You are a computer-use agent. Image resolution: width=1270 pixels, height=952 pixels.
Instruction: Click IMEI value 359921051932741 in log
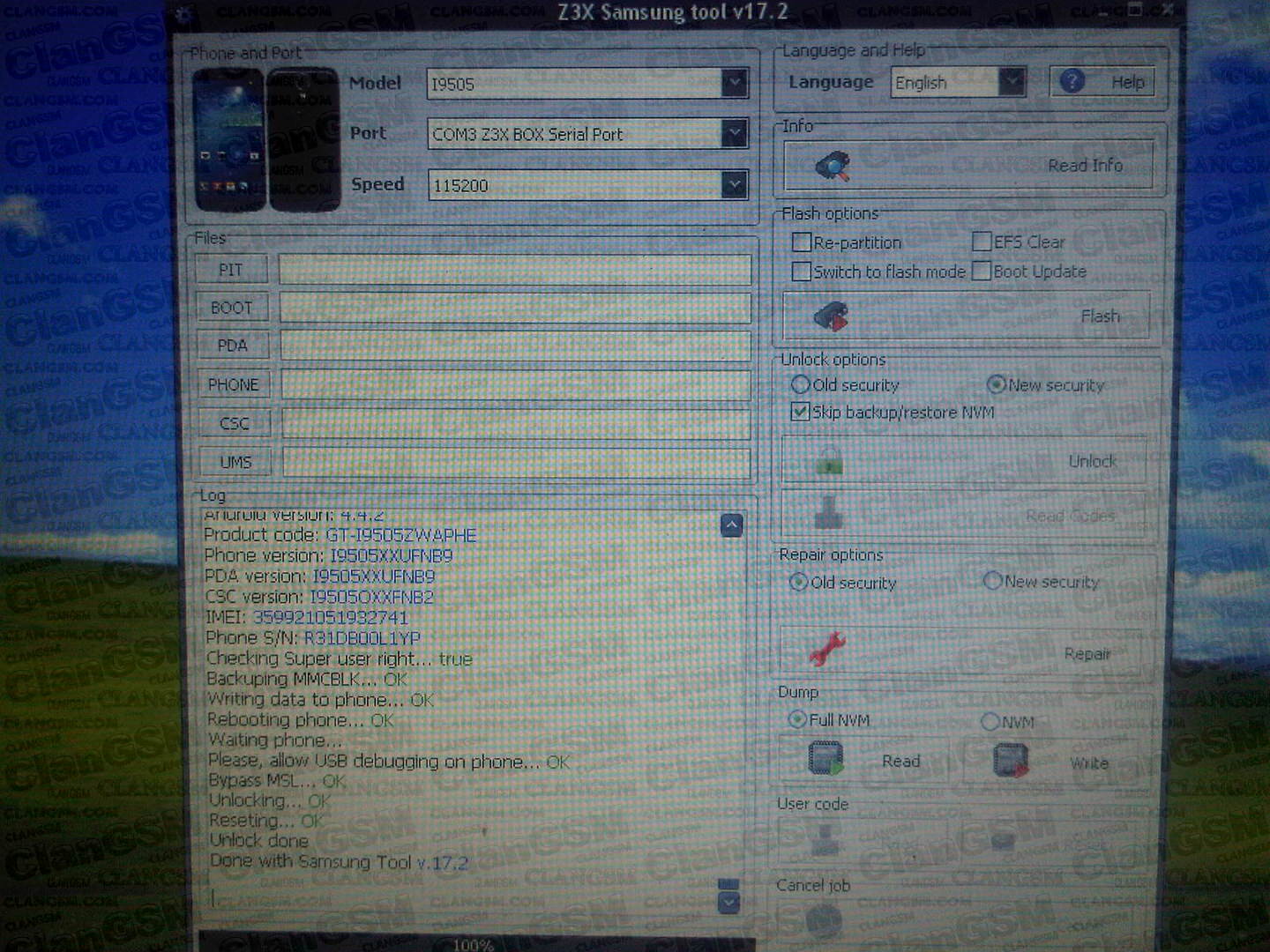[331, 618]
